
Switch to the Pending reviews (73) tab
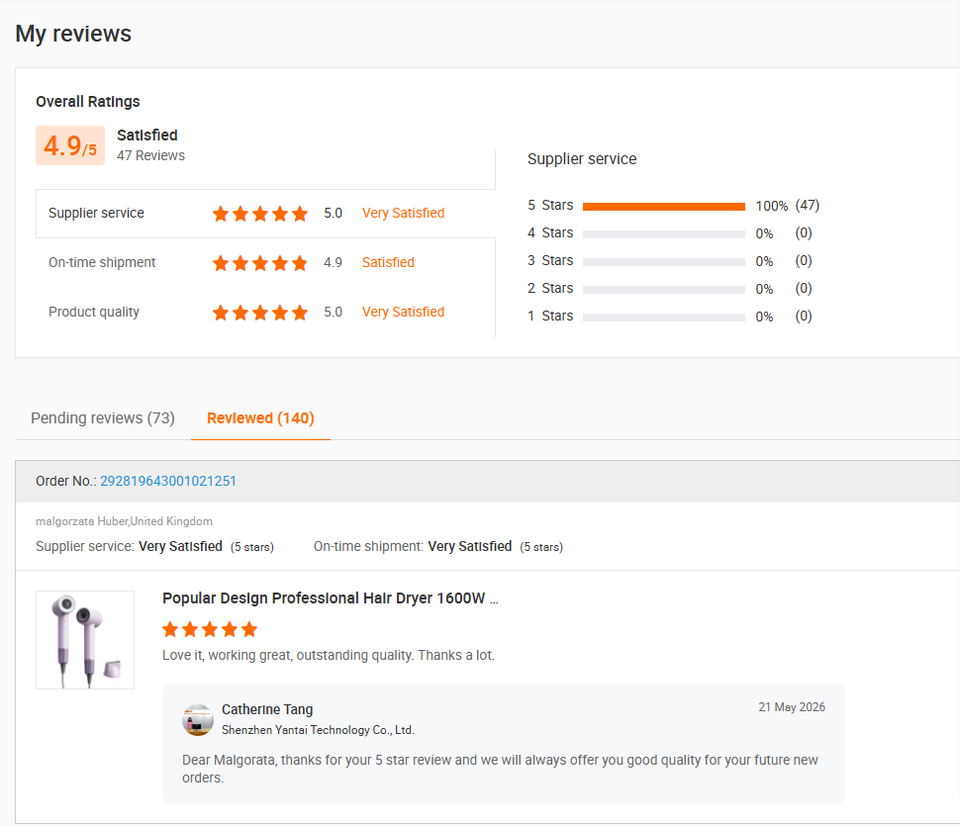pyautogui.click(x=103, y=418)
